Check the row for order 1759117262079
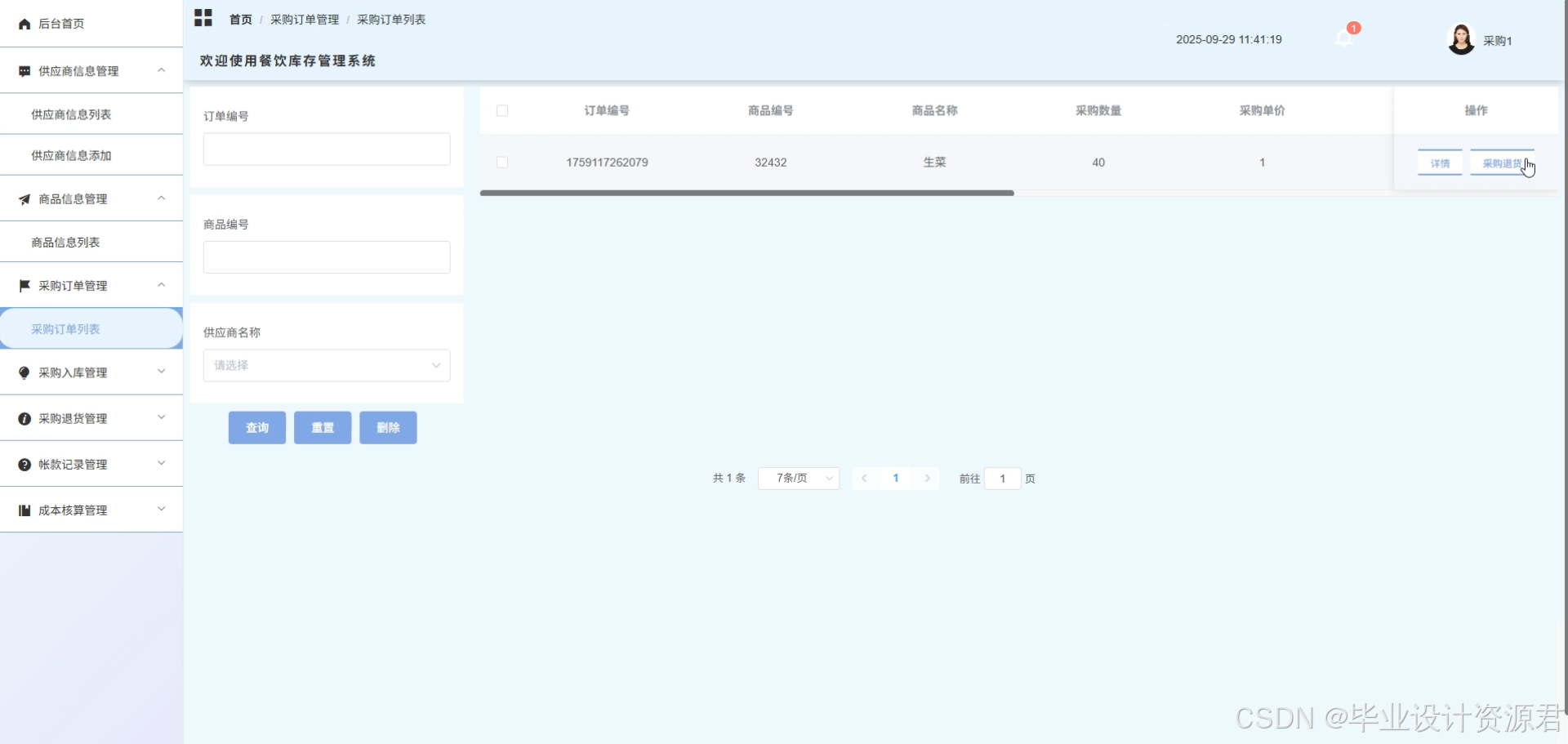The height and width of the screenshot is (744, 1568). pyautogui.click(x=502, y=163)
